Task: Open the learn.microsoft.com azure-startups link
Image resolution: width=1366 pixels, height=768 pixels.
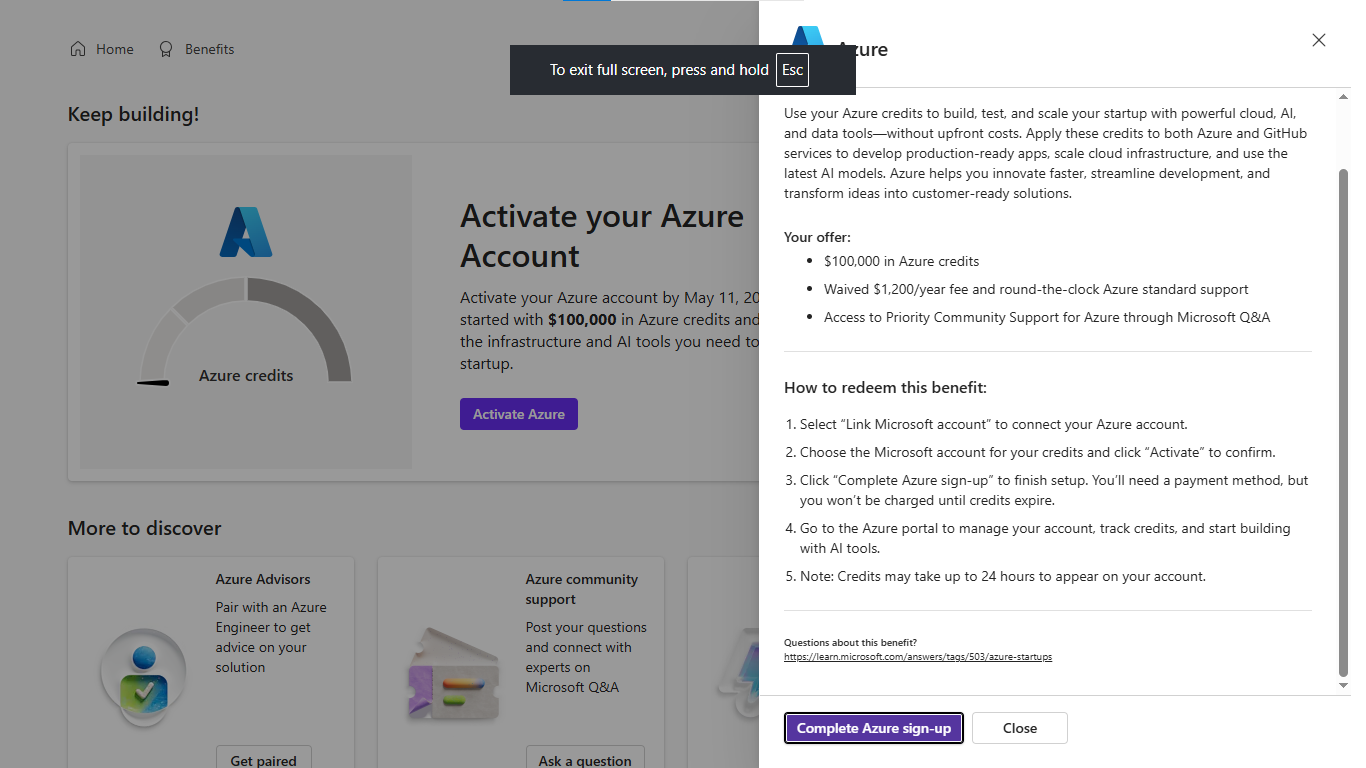Action: [918, 657]
